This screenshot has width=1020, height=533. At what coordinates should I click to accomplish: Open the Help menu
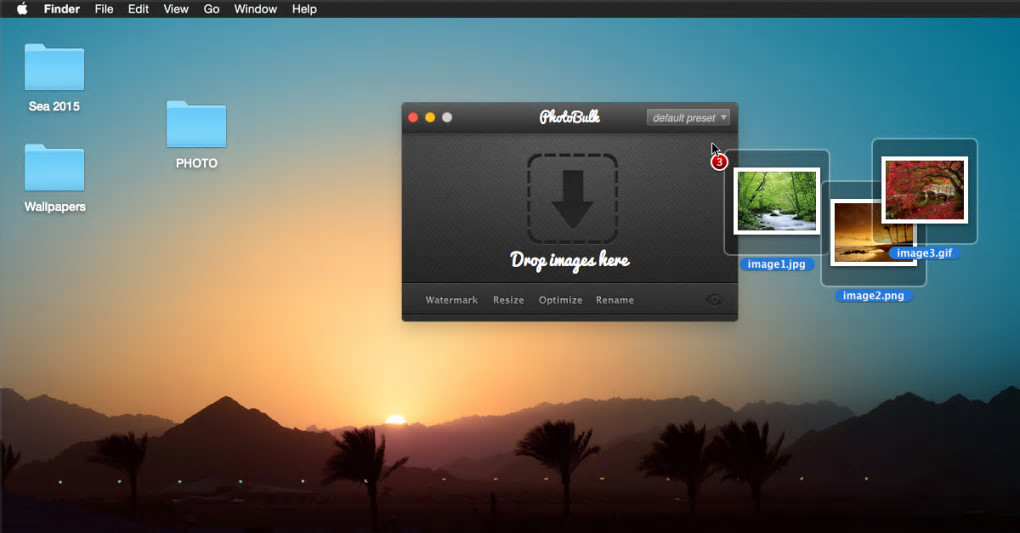(x=304, y=9)
